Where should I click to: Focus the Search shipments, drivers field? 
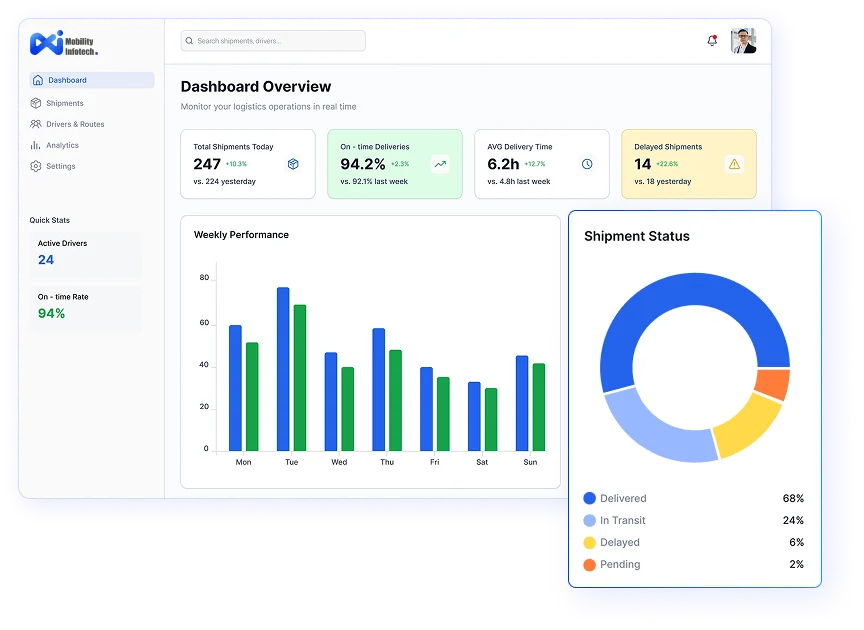[275, 41]
